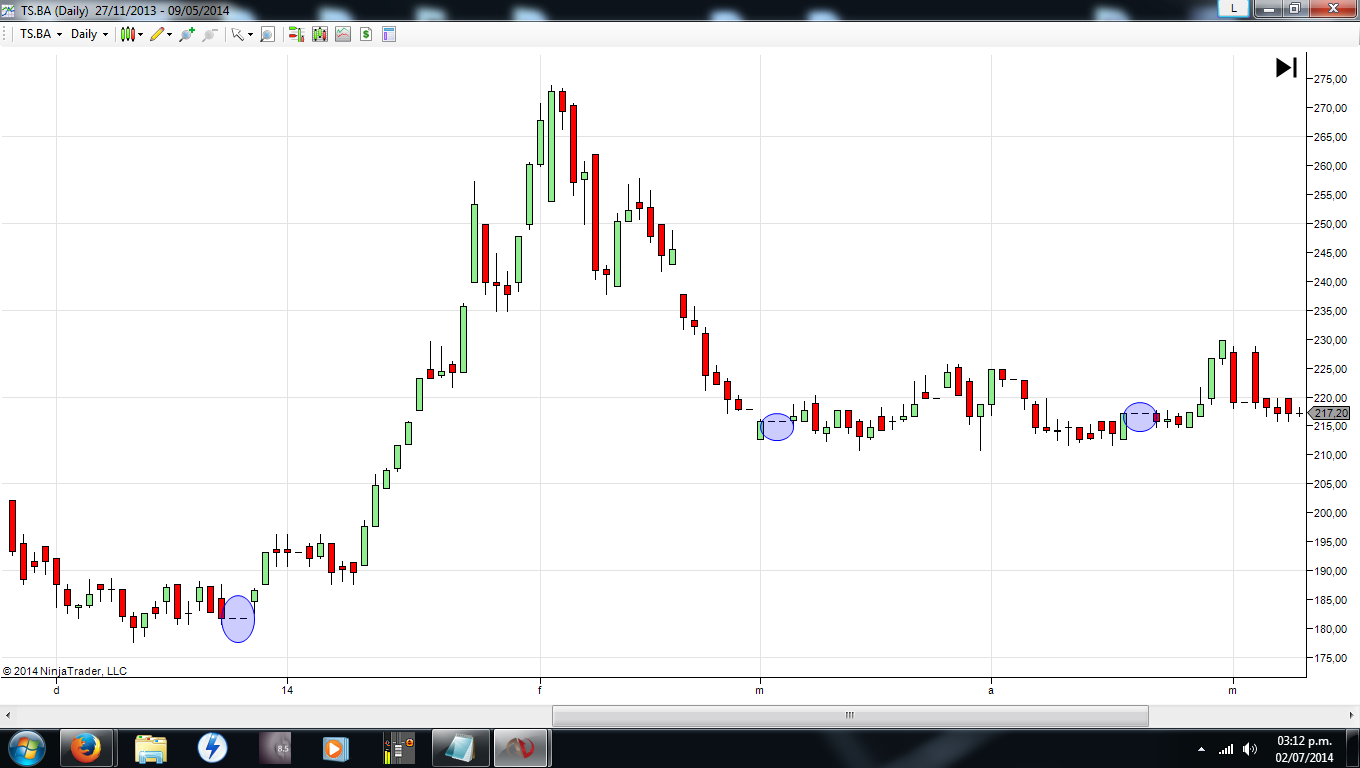This screenshot has width=1360, height=768.
Task: Open Windows Explorer from the taskbar
Action: [151, 748]
